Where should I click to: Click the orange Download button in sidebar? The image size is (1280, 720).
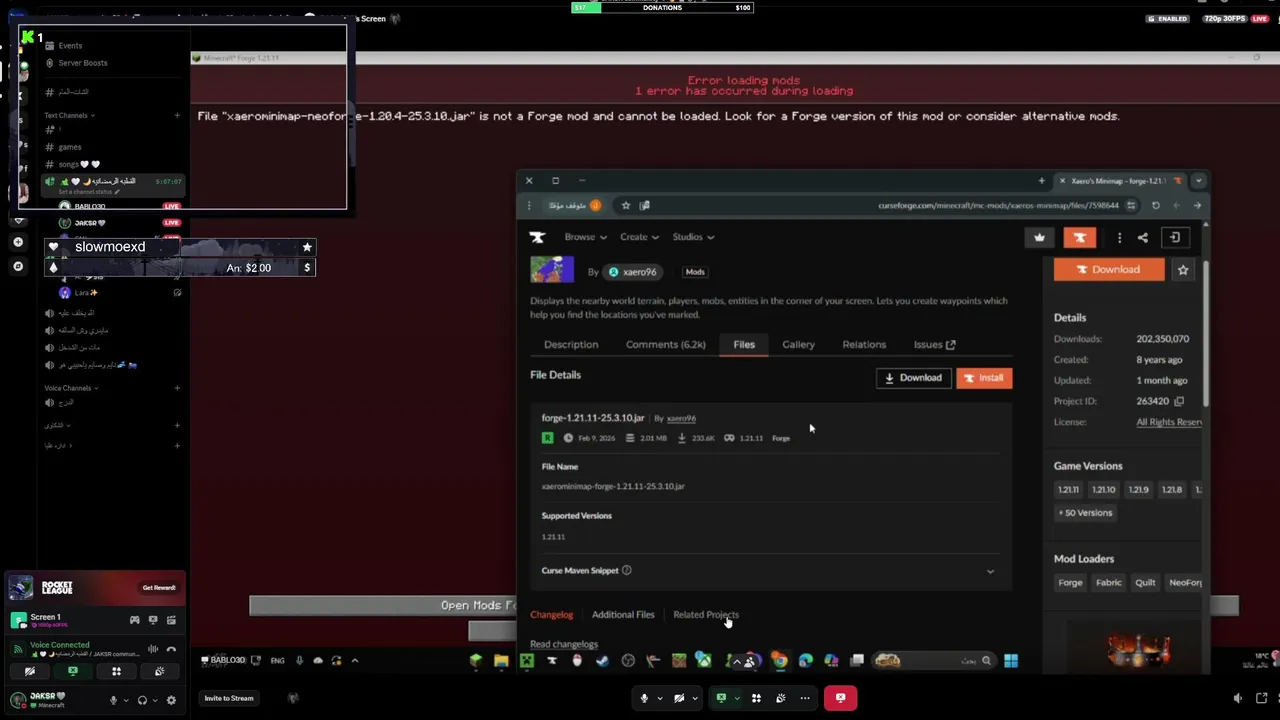[x=1108, y=269]
